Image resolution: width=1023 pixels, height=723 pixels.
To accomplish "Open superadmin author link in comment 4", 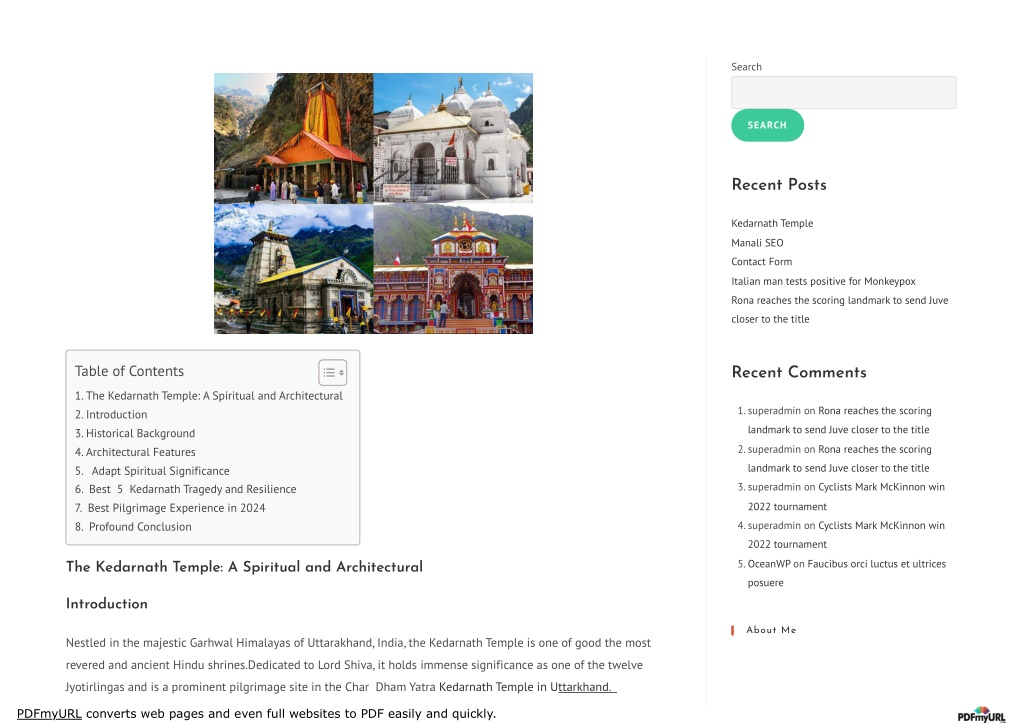I will (x=774, y=525).
